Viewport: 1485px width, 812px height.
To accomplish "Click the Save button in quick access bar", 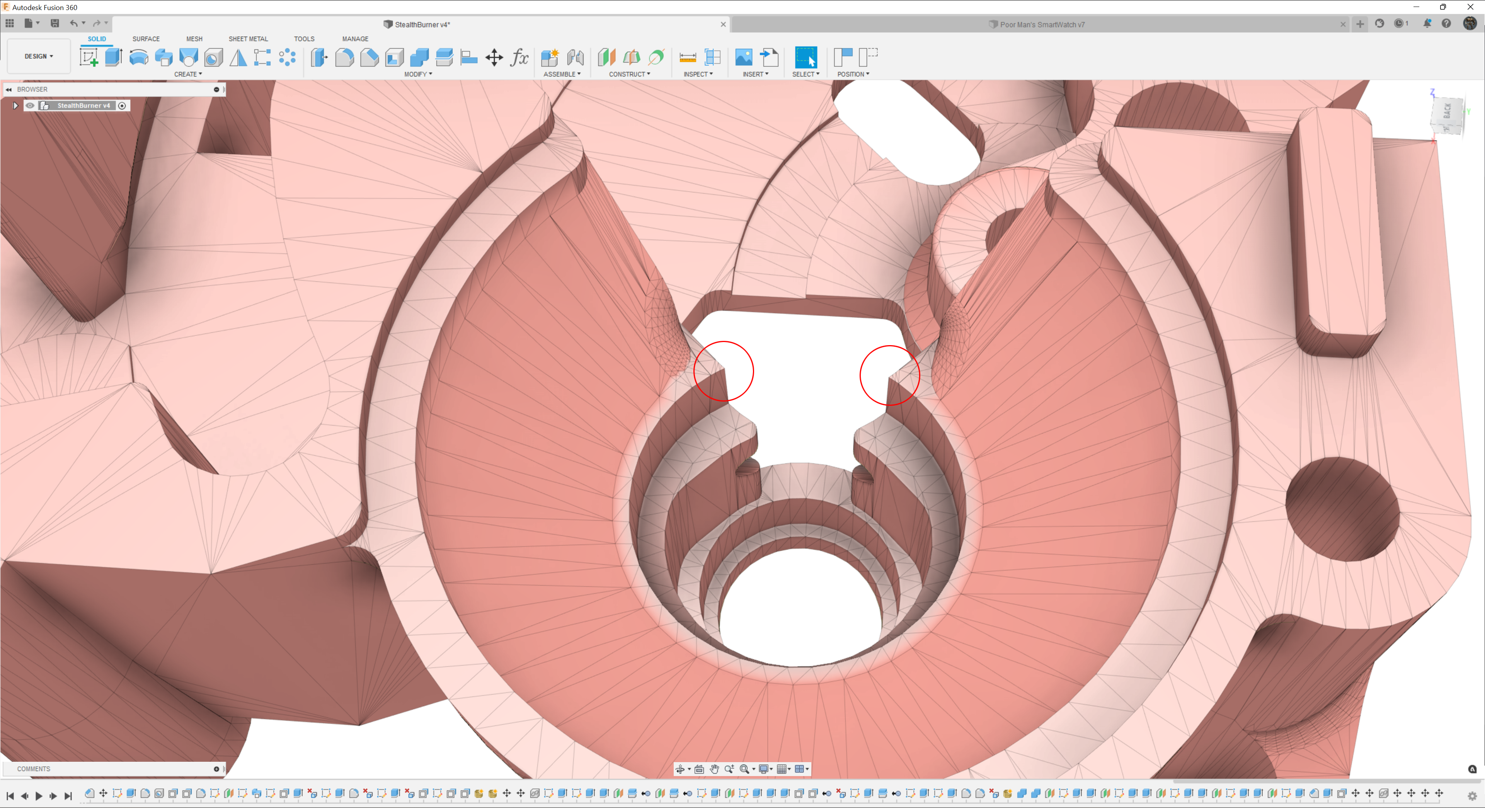I will coord(55,24).
